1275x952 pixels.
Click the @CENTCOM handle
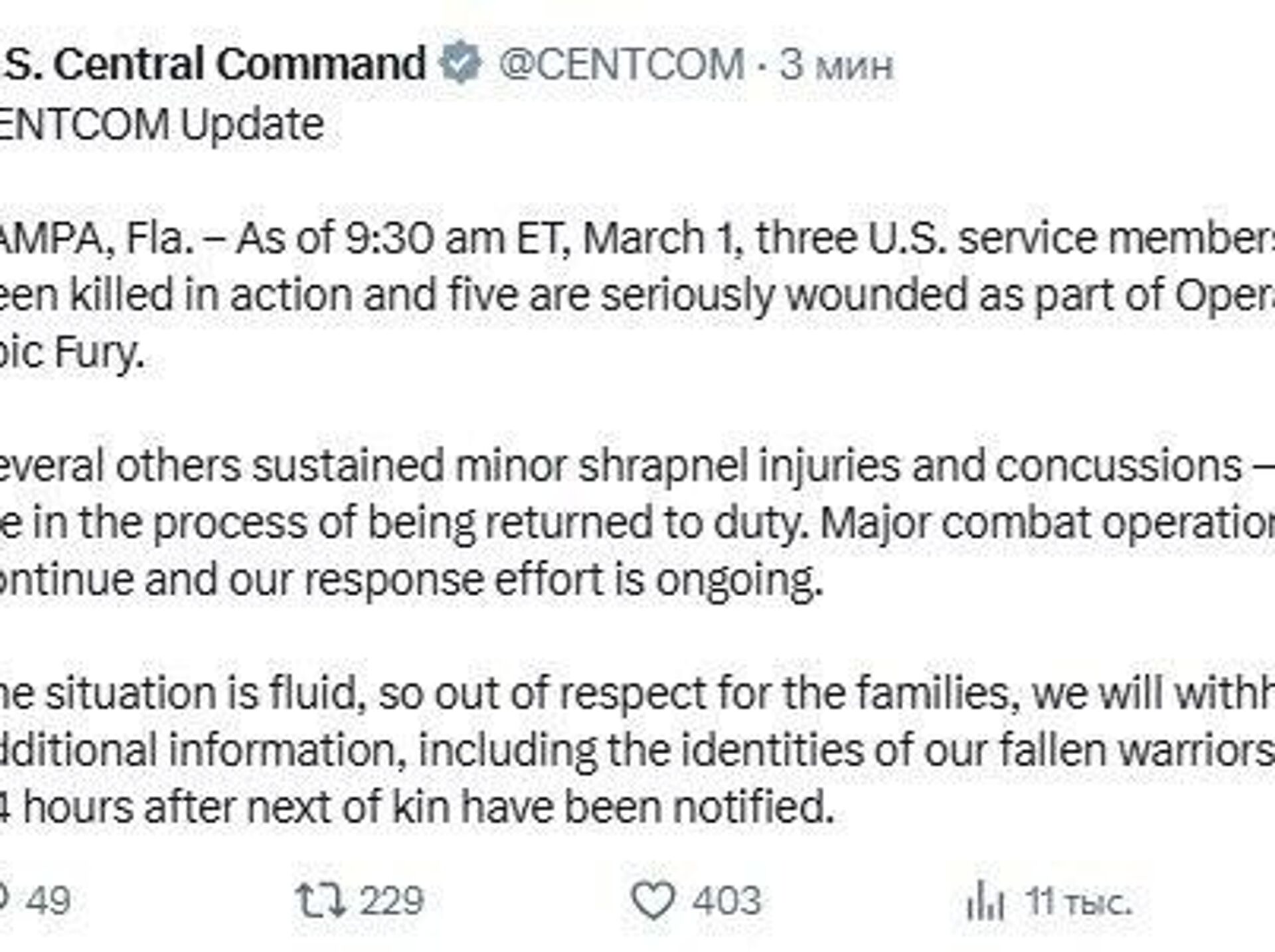[621, 64]
